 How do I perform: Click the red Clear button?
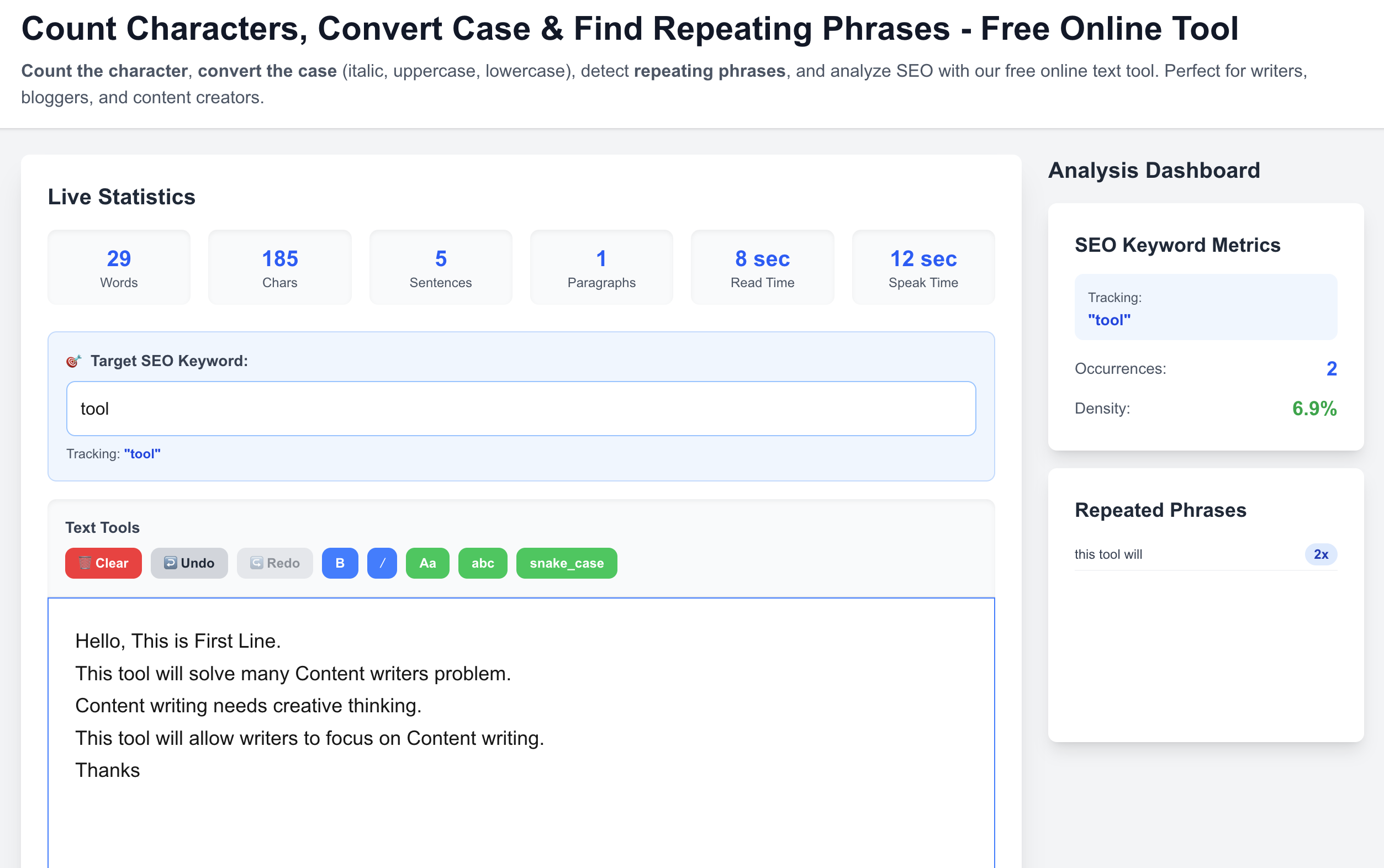[103, 563]
